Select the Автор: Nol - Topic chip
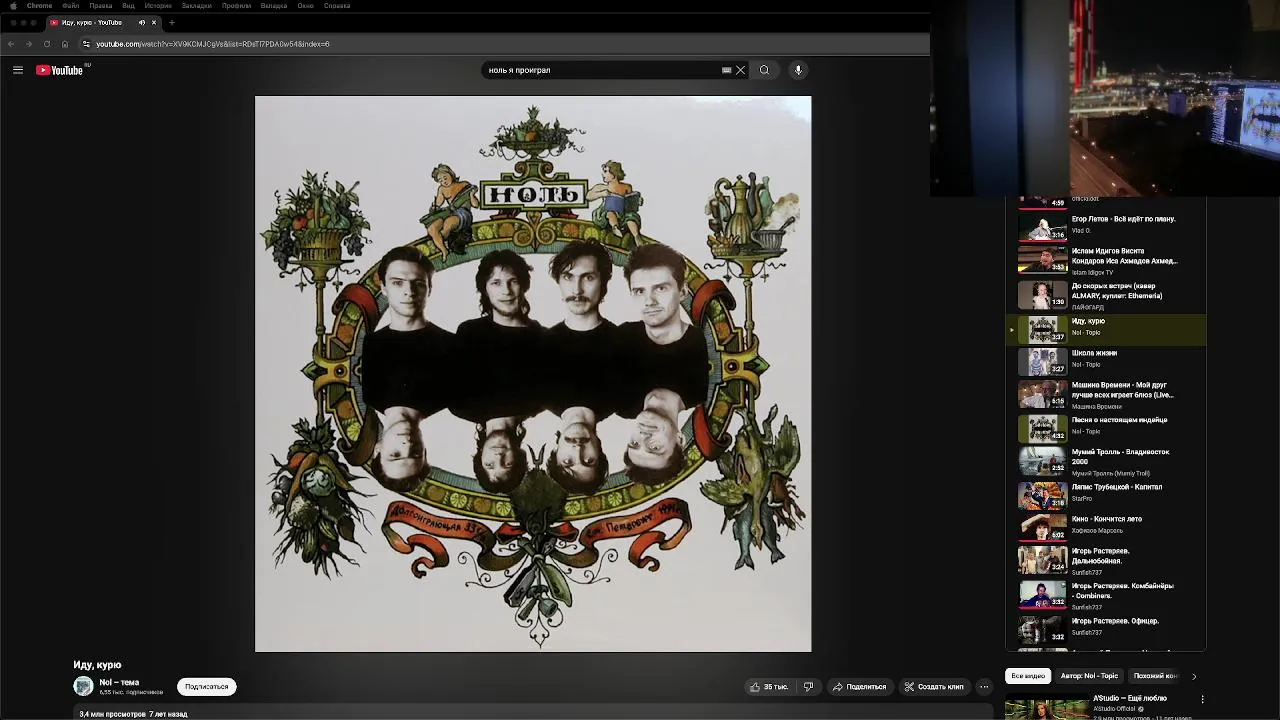This screenshot has height=720, width=1280. (x=1089, y=676)
